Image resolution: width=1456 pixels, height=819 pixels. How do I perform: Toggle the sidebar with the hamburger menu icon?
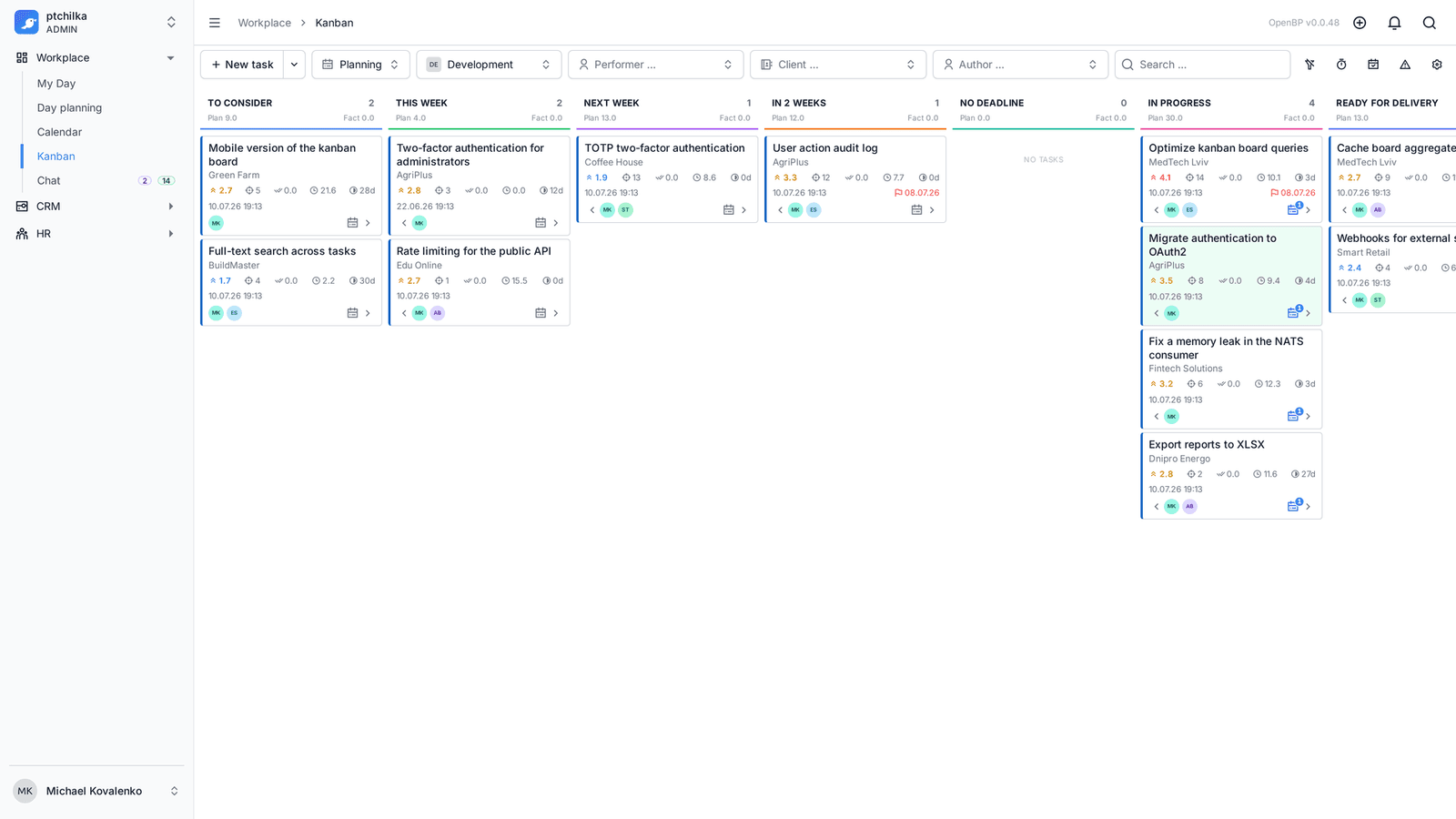[x=215, y=23]
